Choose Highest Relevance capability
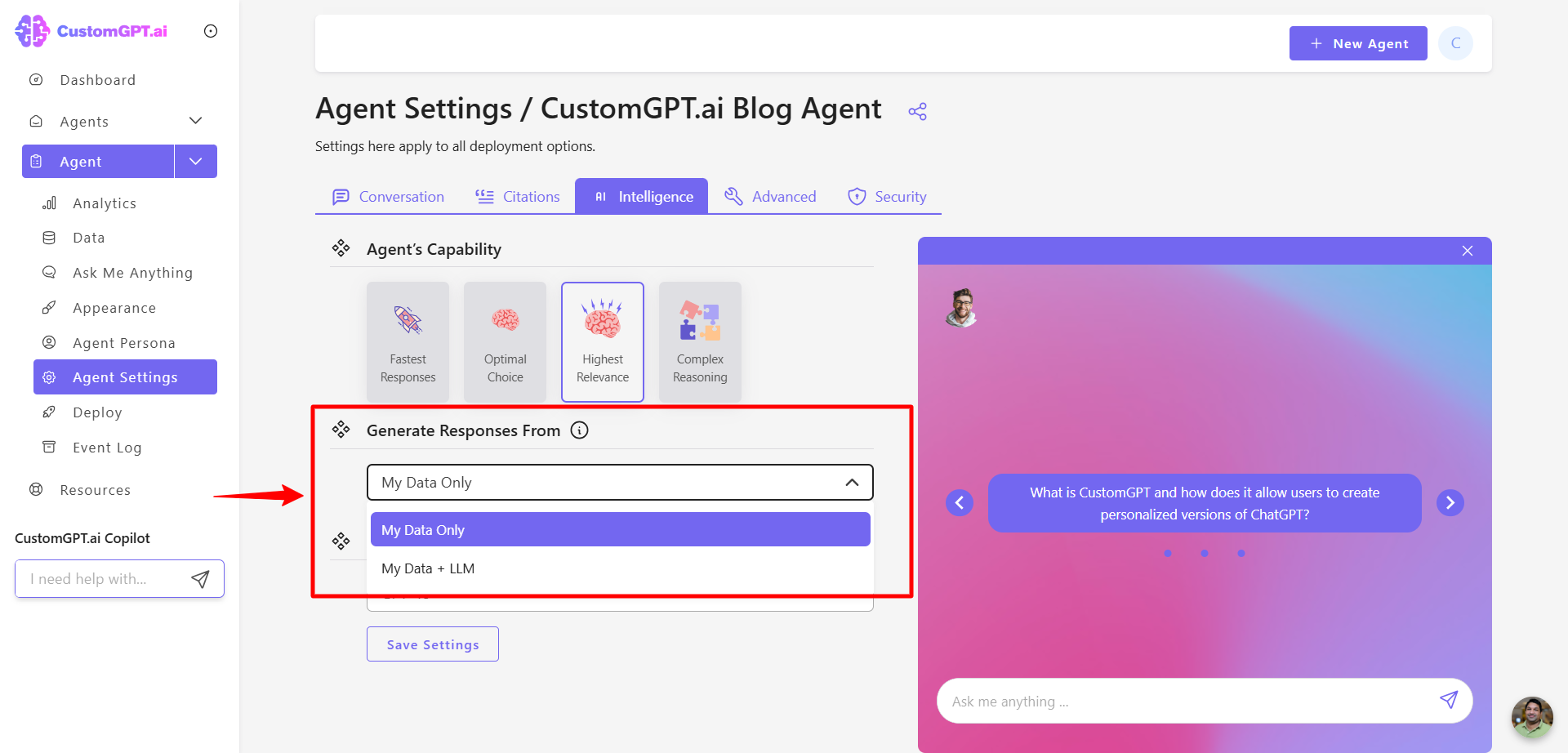The image size is (1568, 753). (x=603, y=341)
